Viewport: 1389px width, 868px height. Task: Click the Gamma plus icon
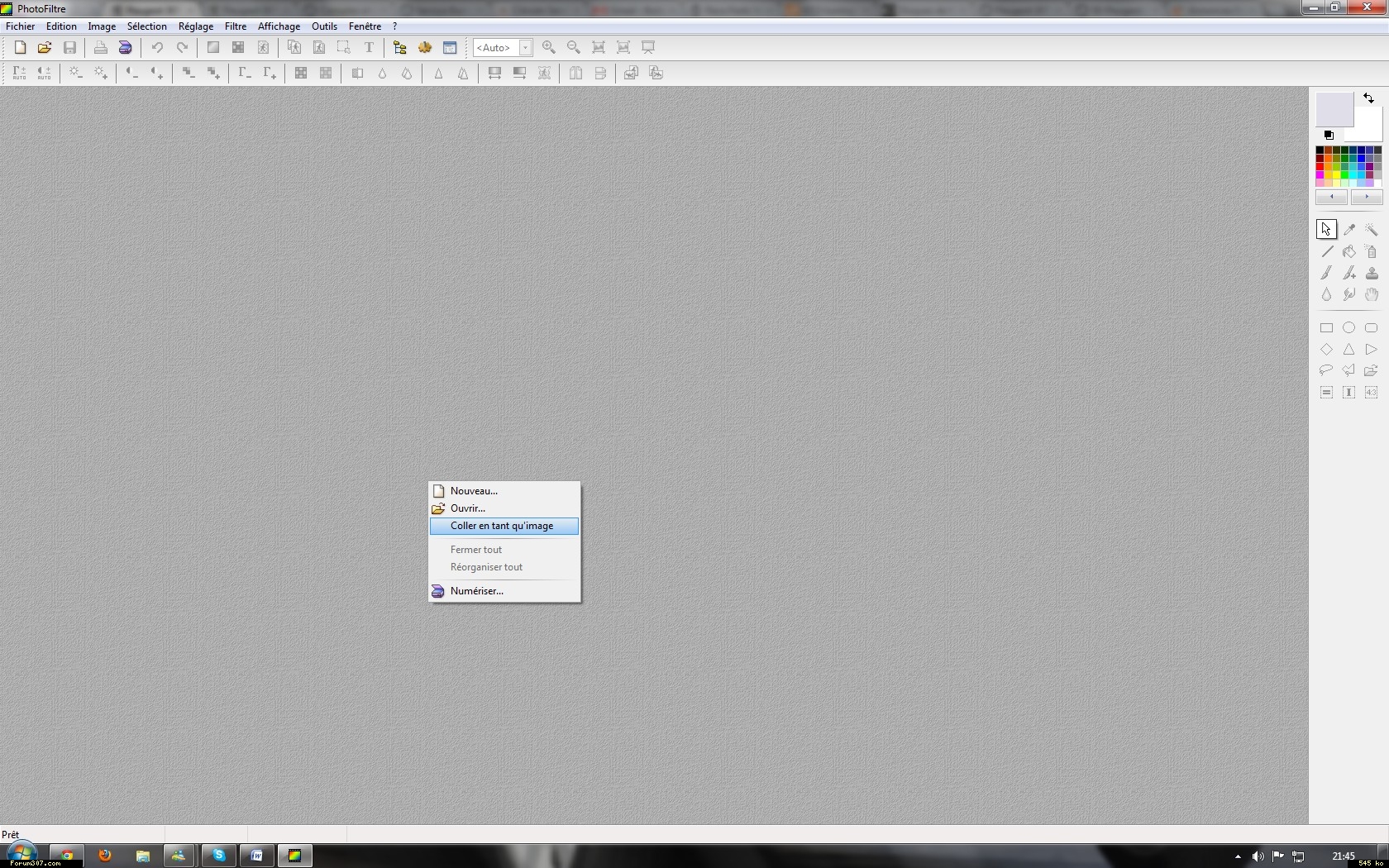tap(270, 74)
